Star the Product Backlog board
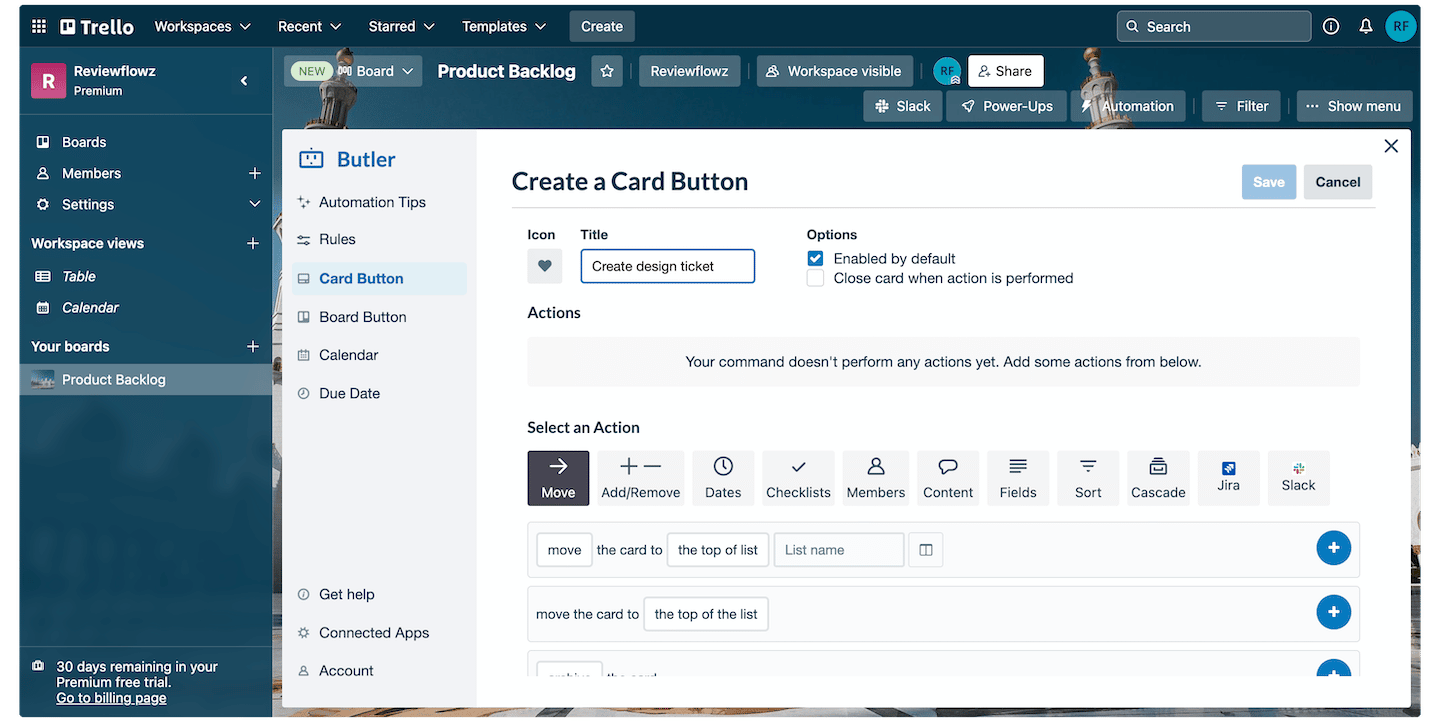This screenshot has width=1440, height=722. (607, 71)
